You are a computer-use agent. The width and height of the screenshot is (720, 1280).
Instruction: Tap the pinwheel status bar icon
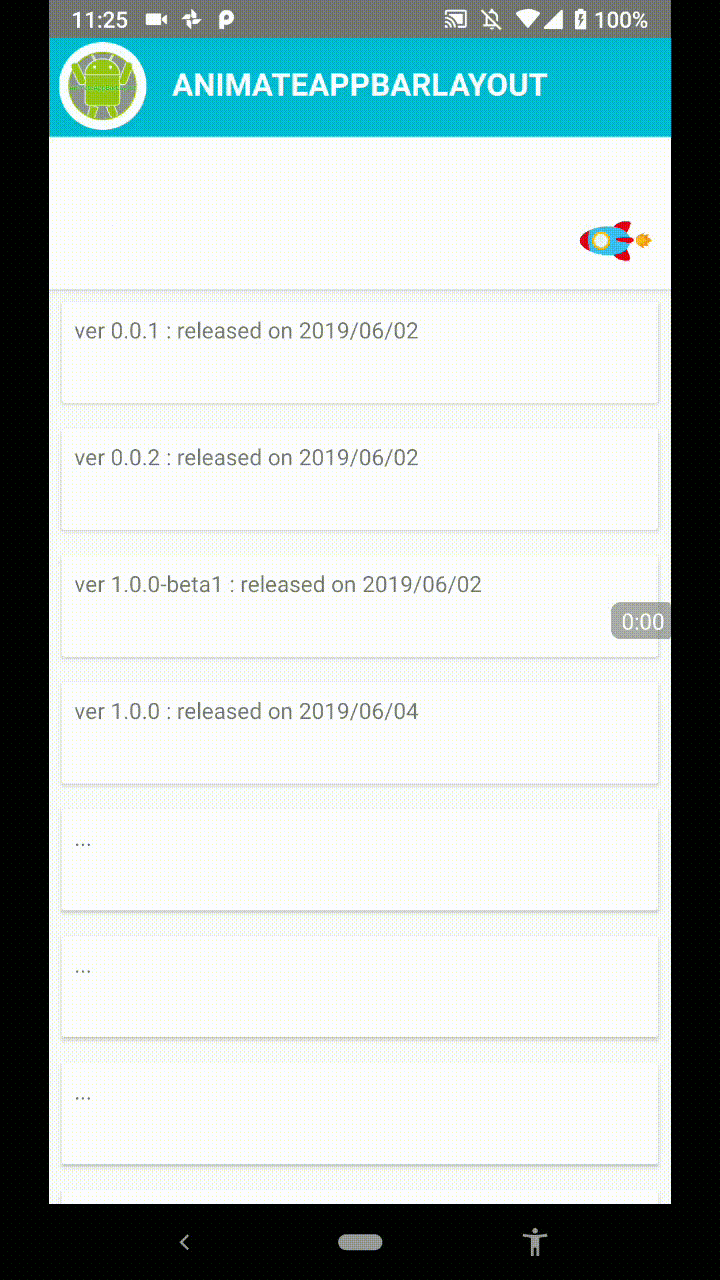click(x=192, y=19)
